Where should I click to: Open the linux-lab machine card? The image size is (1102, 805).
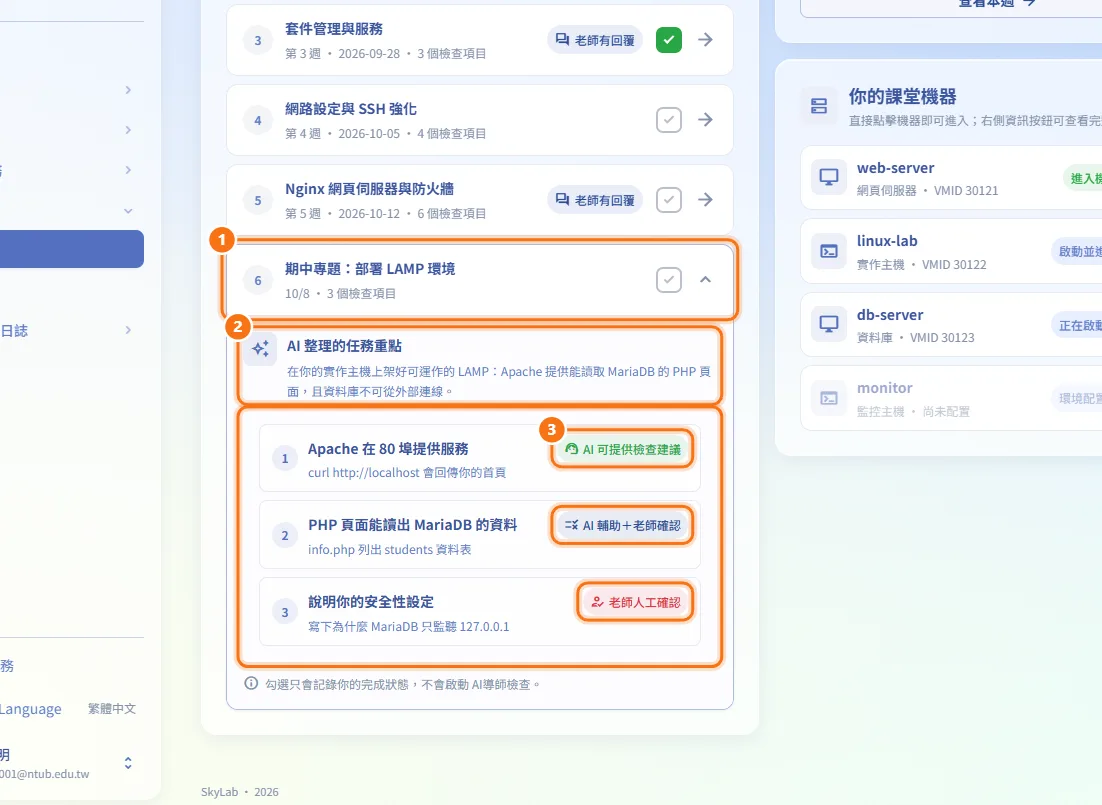point(952,252)
